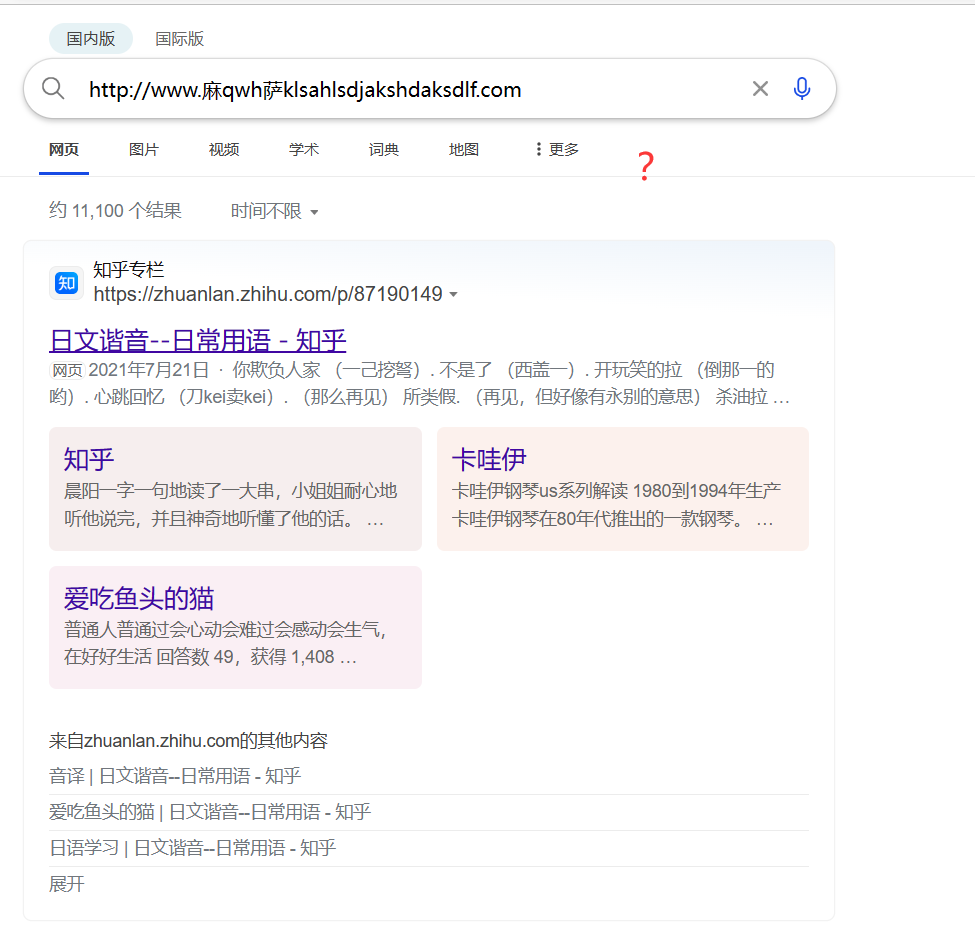
Task: Click the 来自zhuanlan.zhihu.com的其他内容 heading
Action: (188, 741)
